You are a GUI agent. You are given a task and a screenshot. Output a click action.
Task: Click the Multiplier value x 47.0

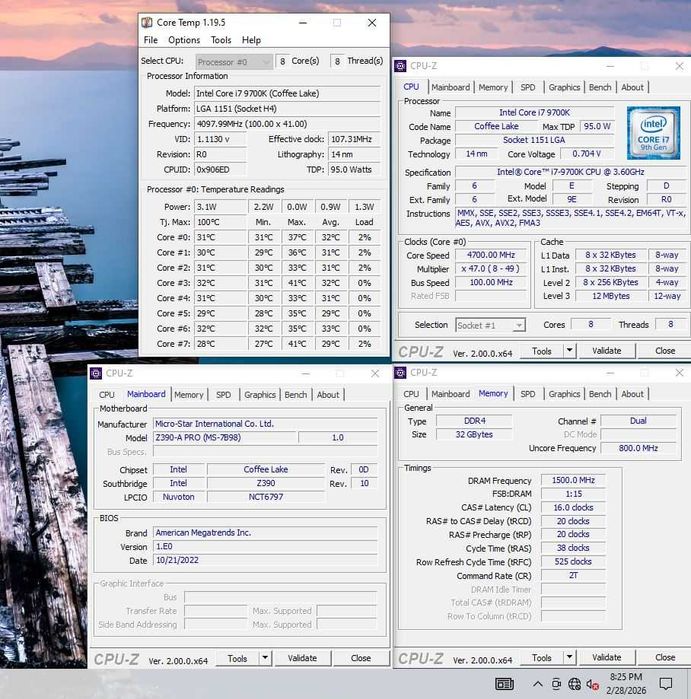pos(491,269)
